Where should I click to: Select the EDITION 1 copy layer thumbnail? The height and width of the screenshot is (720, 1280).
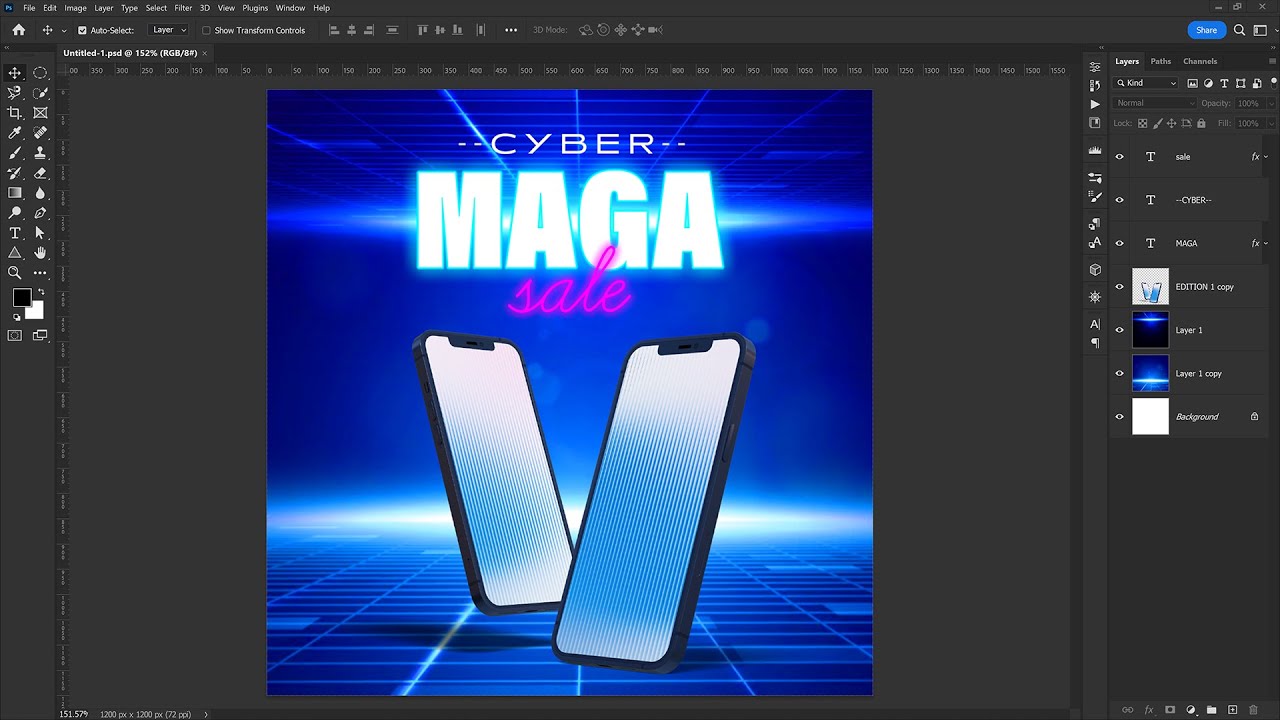click(x=1150, y=287)
